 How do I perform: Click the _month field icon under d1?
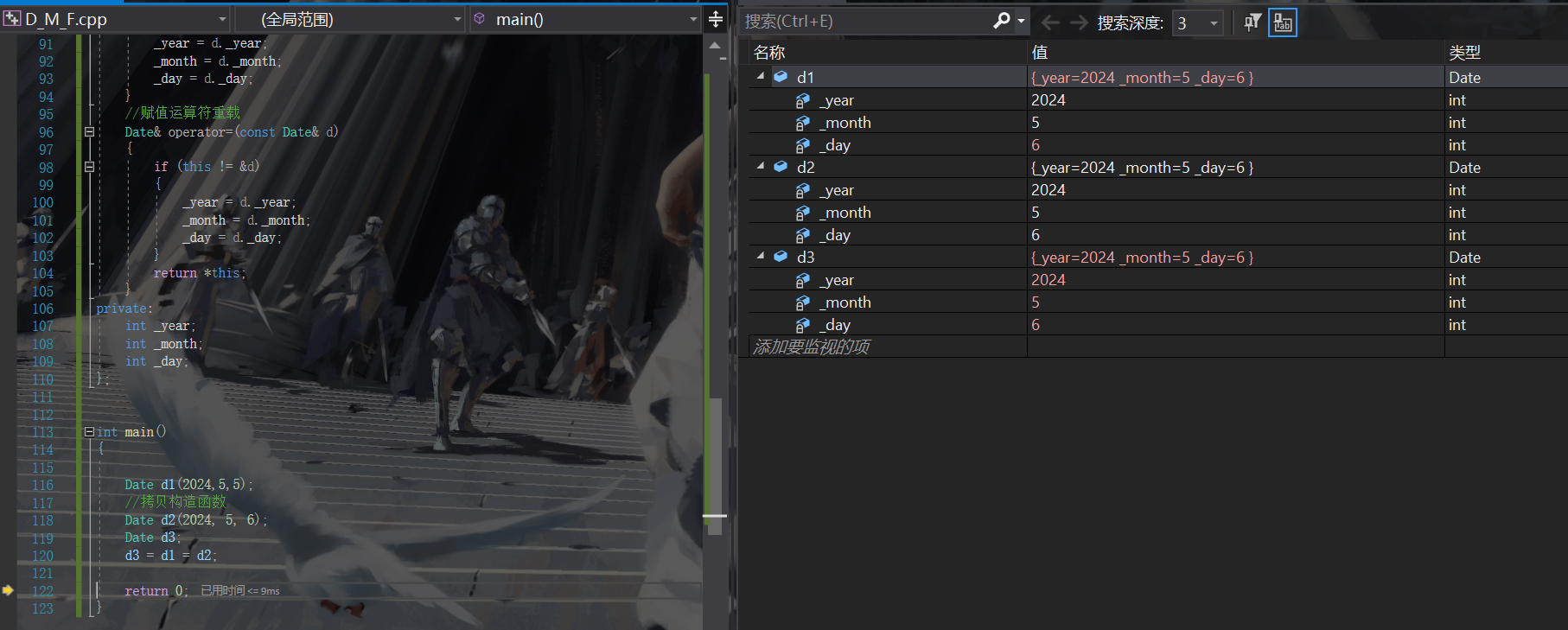tap(803, 123)
